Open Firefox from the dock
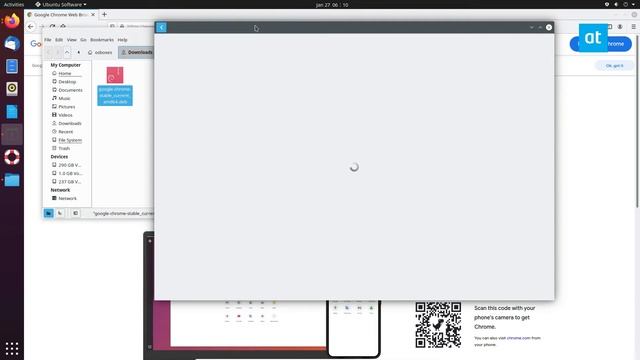640x360 pixels. [x=12, y=21]
